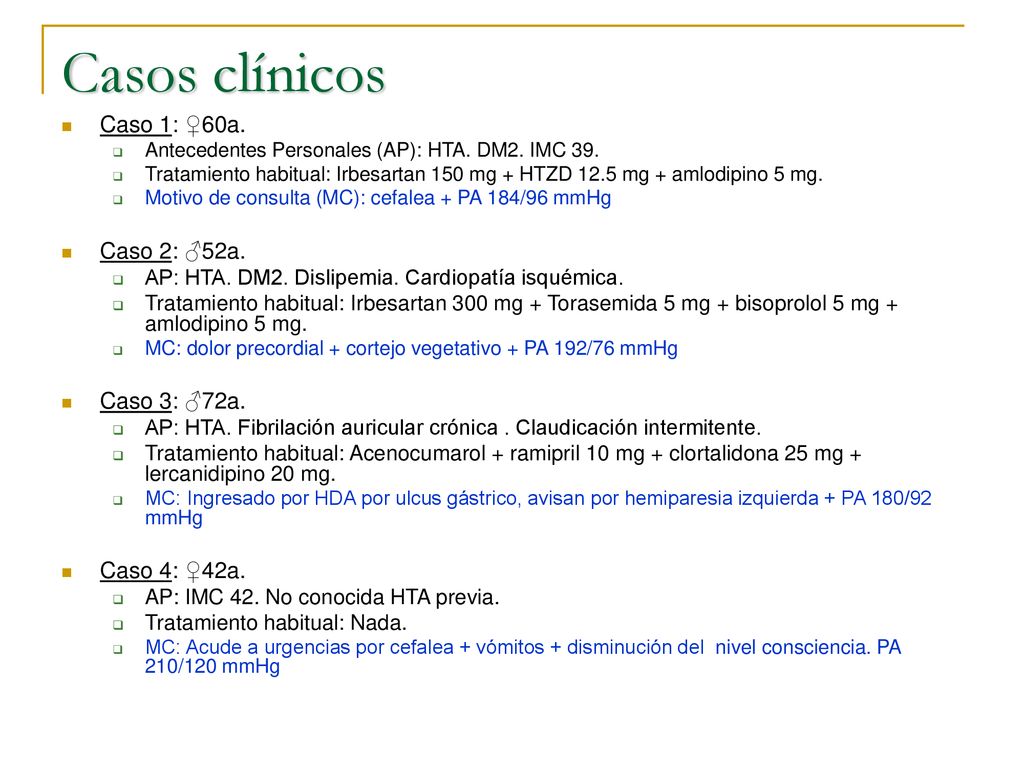Click blue 'Motivo de consulta (MC): cefalea' line
This screenshot has height=768, width=1024.
click(378, 198)
